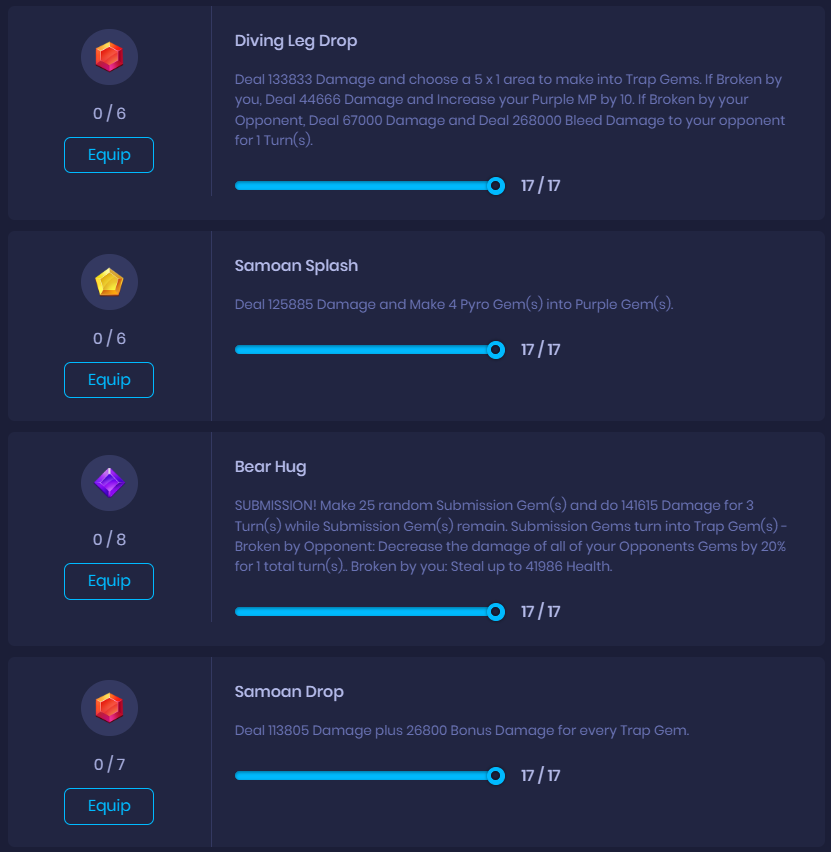
Task: Click the 0 / 7 counter for Samoan Drop
Action: click(x=109, y=765)
